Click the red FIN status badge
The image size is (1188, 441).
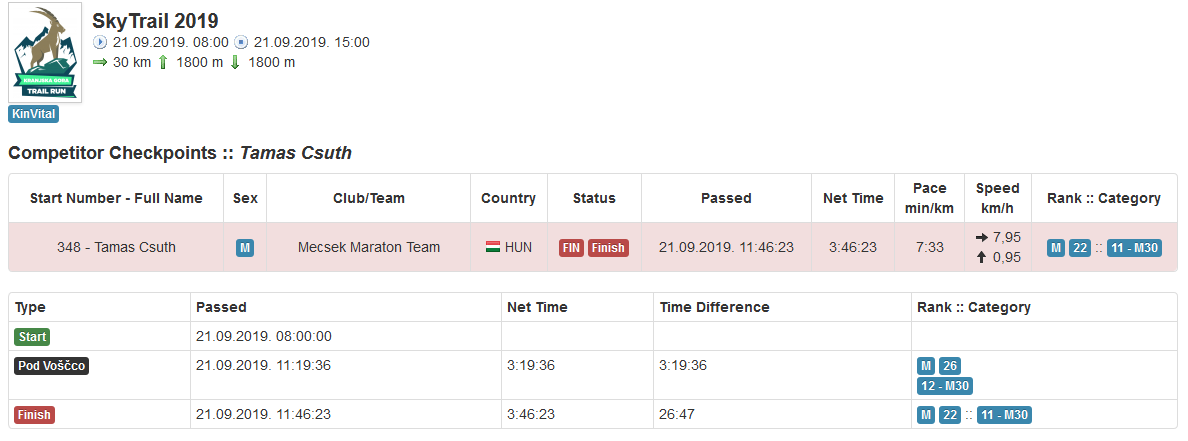pyautogui.click(x=571, y=248)
